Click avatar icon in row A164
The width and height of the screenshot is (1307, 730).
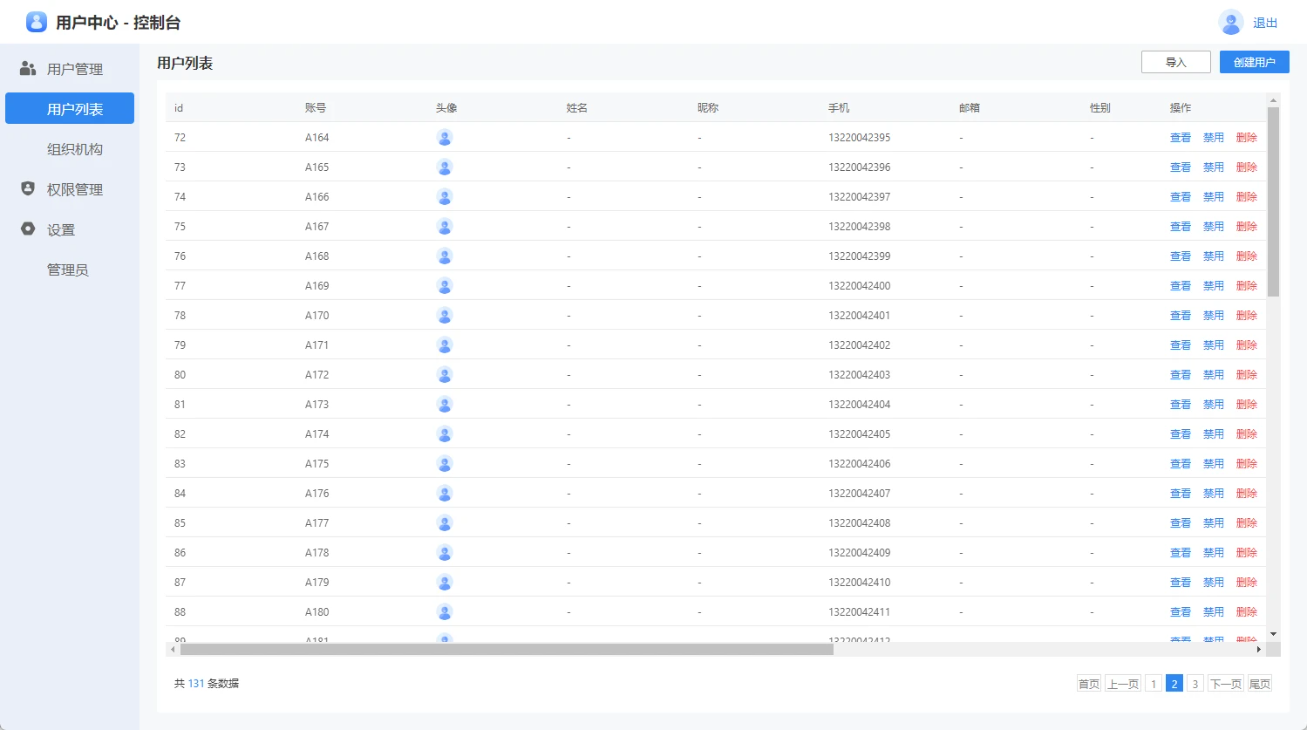[445, 137]
